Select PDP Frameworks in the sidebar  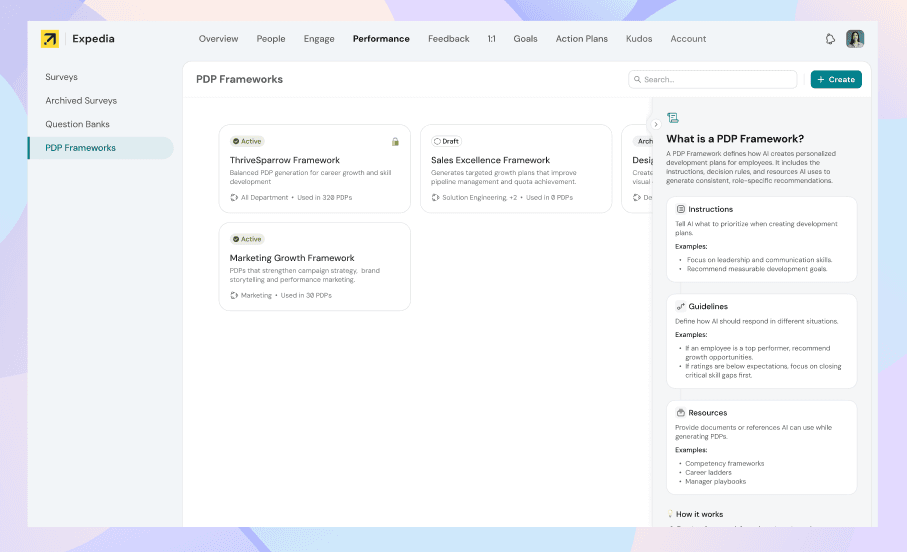point(101,148)
